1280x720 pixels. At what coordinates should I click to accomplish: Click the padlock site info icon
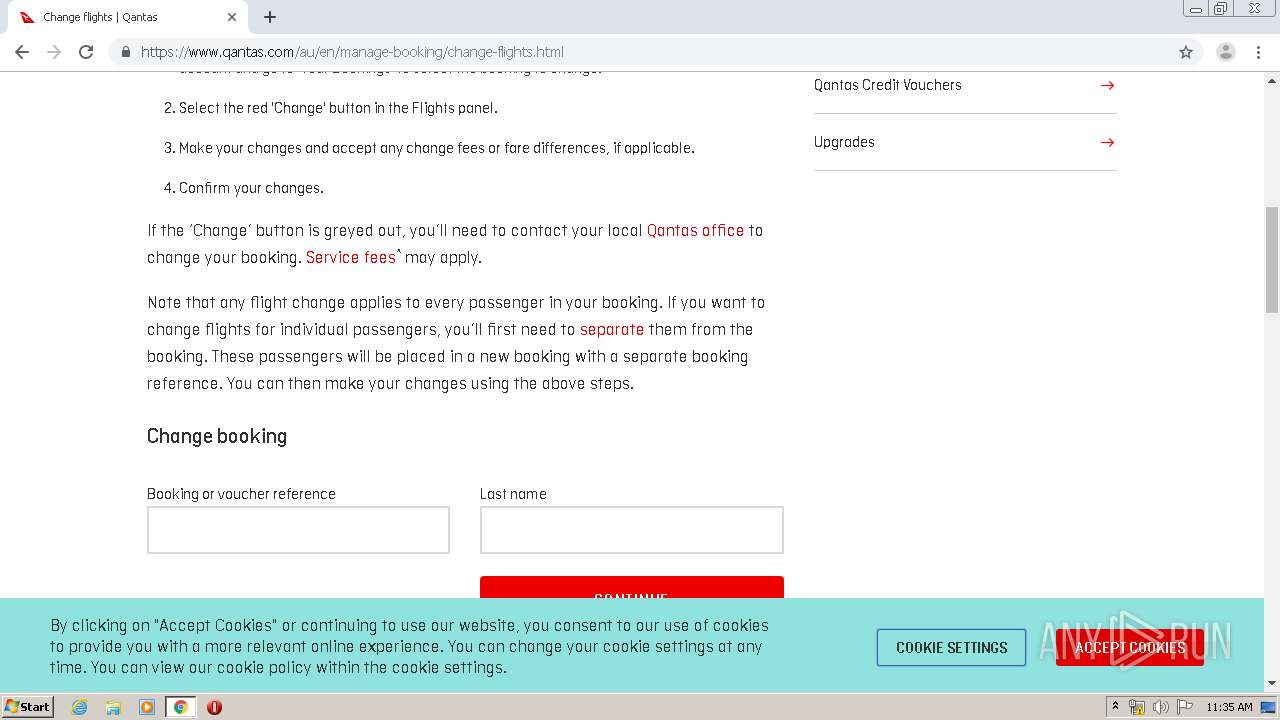(125, 52)
